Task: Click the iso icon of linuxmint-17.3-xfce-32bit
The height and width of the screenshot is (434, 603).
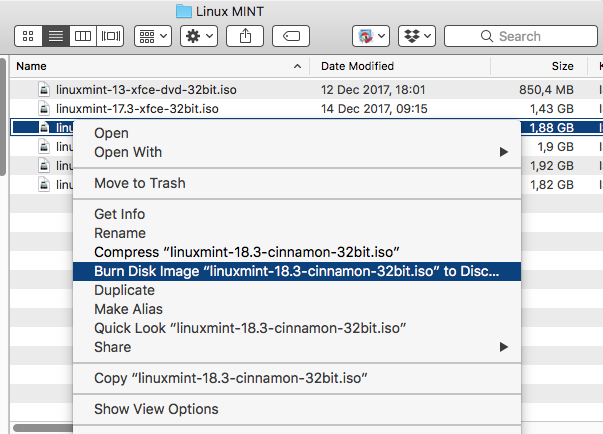Action: (x=44, y=109)
